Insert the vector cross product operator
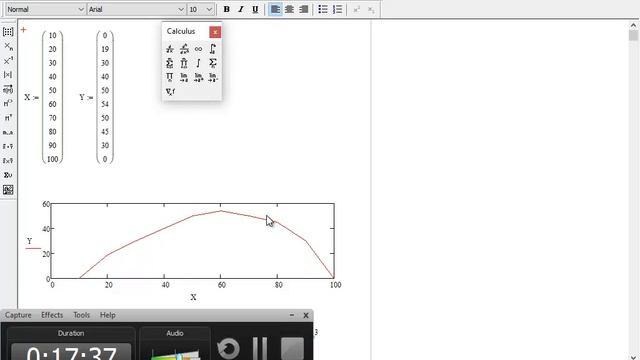Image resolution: width=640 pixels, height=360 pixels. (8, 161)
